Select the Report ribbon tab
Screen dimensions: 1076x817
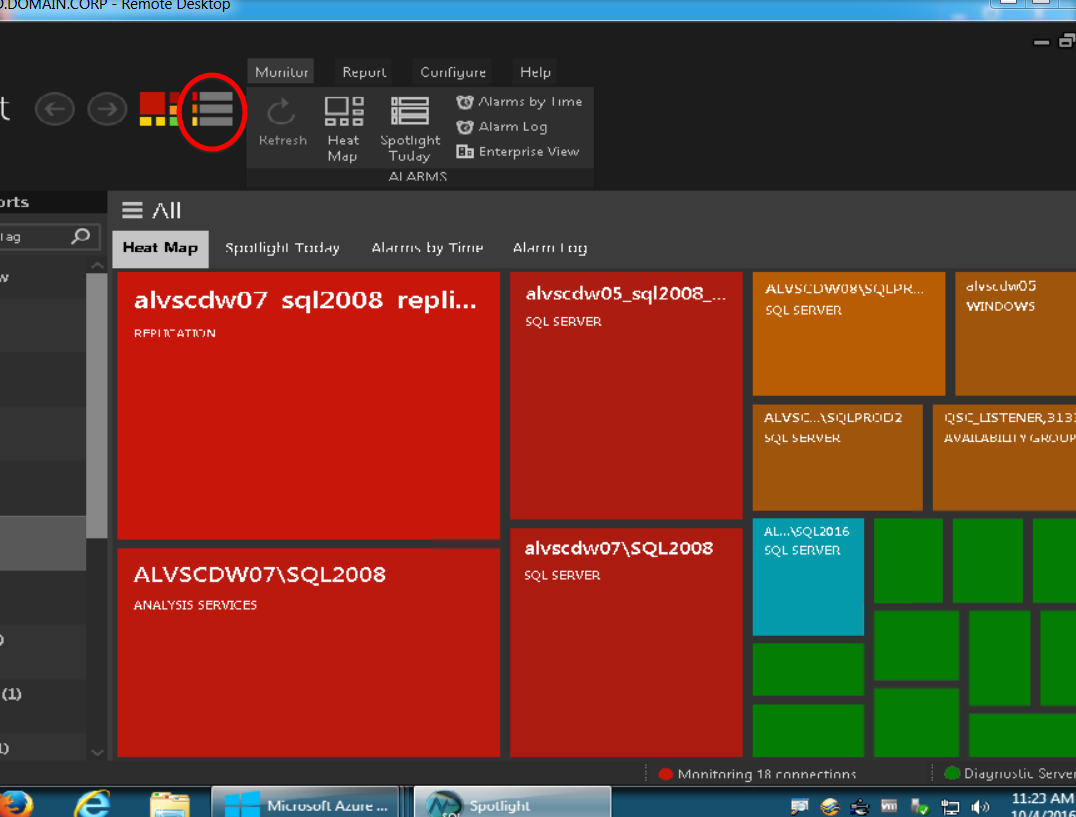point(364,72)
